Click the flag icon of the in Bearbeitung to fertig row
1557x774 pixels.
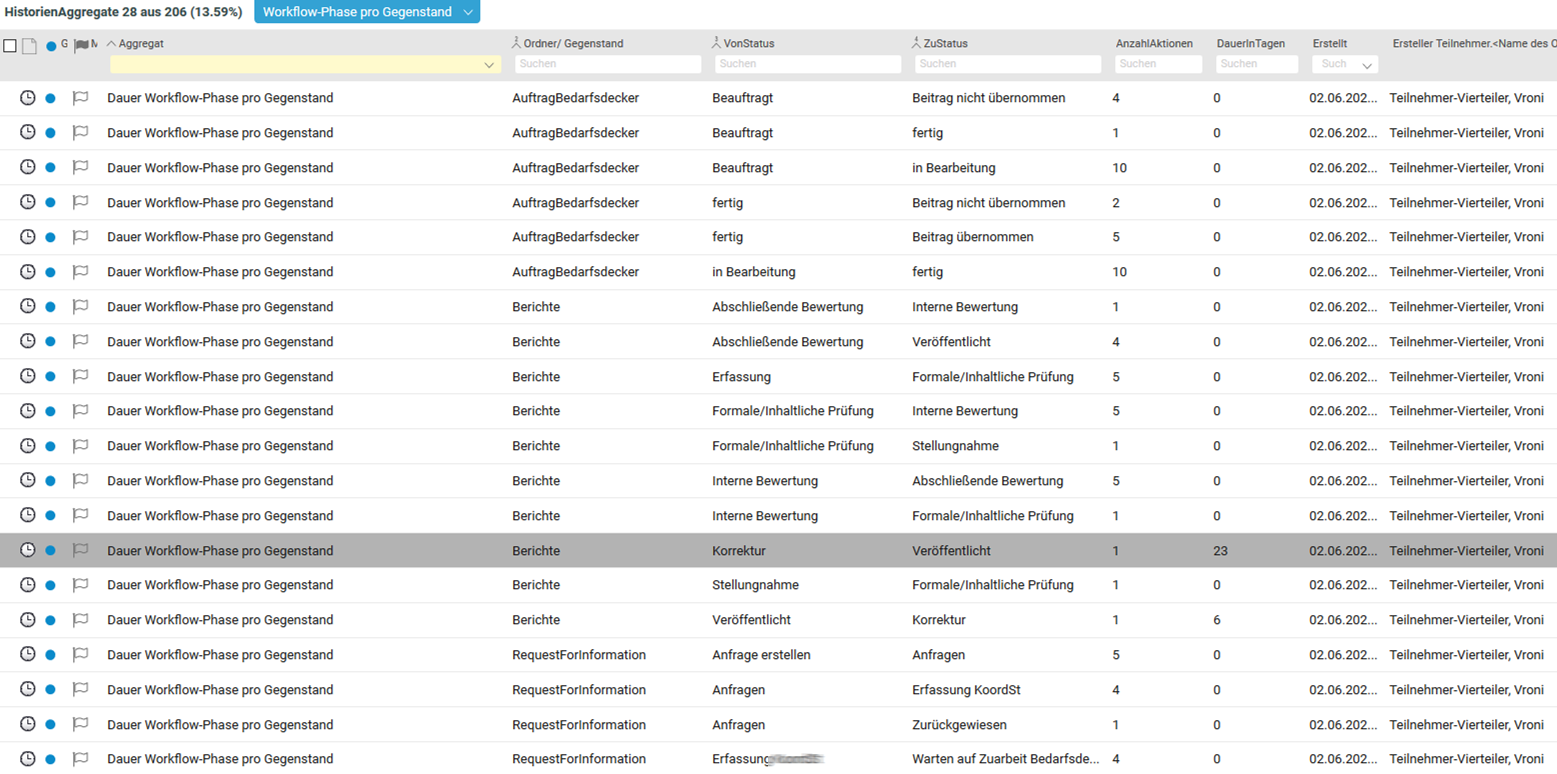80,272
